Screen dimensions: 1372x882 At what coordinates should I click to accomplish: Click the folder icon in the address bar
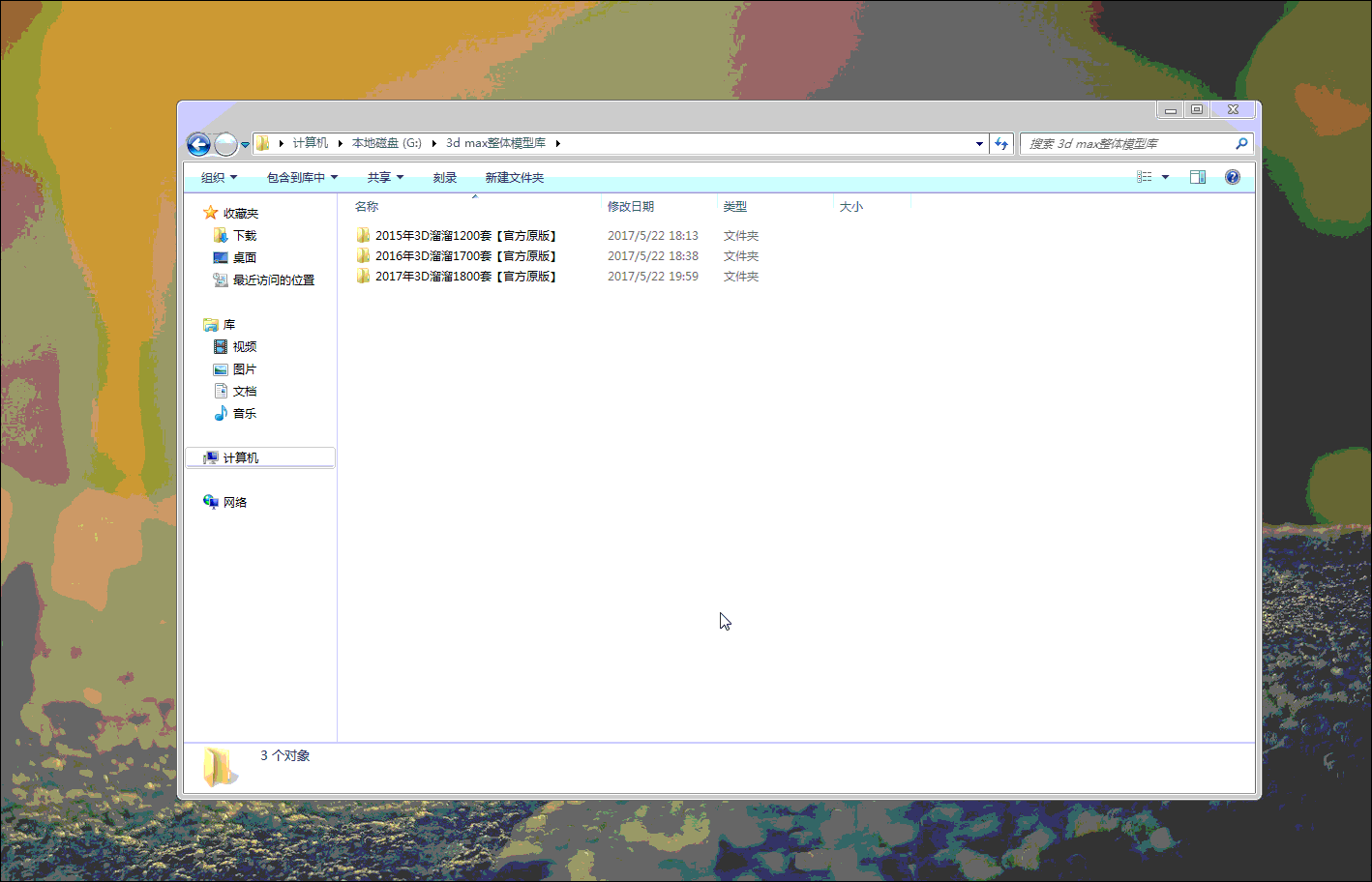(262, 143)
